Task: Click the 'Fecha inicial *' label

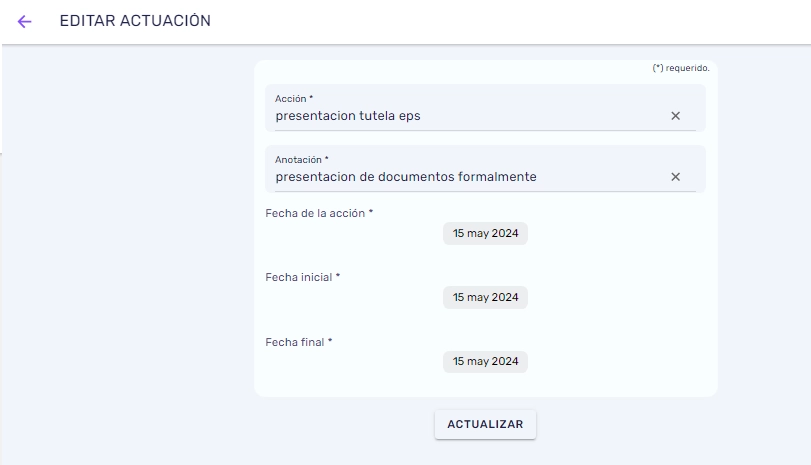Action: coord(303,277)
